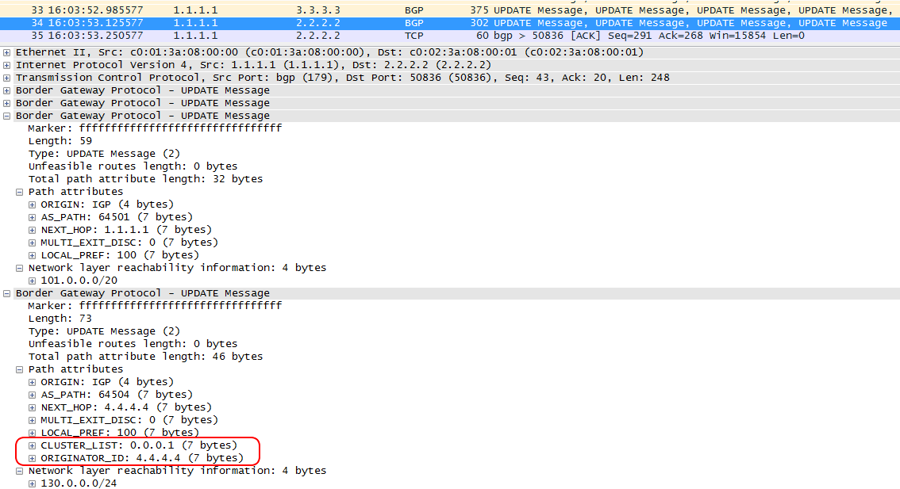The height and width of the screenshot is (489, 900).
Task: Select Total path attribute length: 32 bytes
Action: point(145,179)
